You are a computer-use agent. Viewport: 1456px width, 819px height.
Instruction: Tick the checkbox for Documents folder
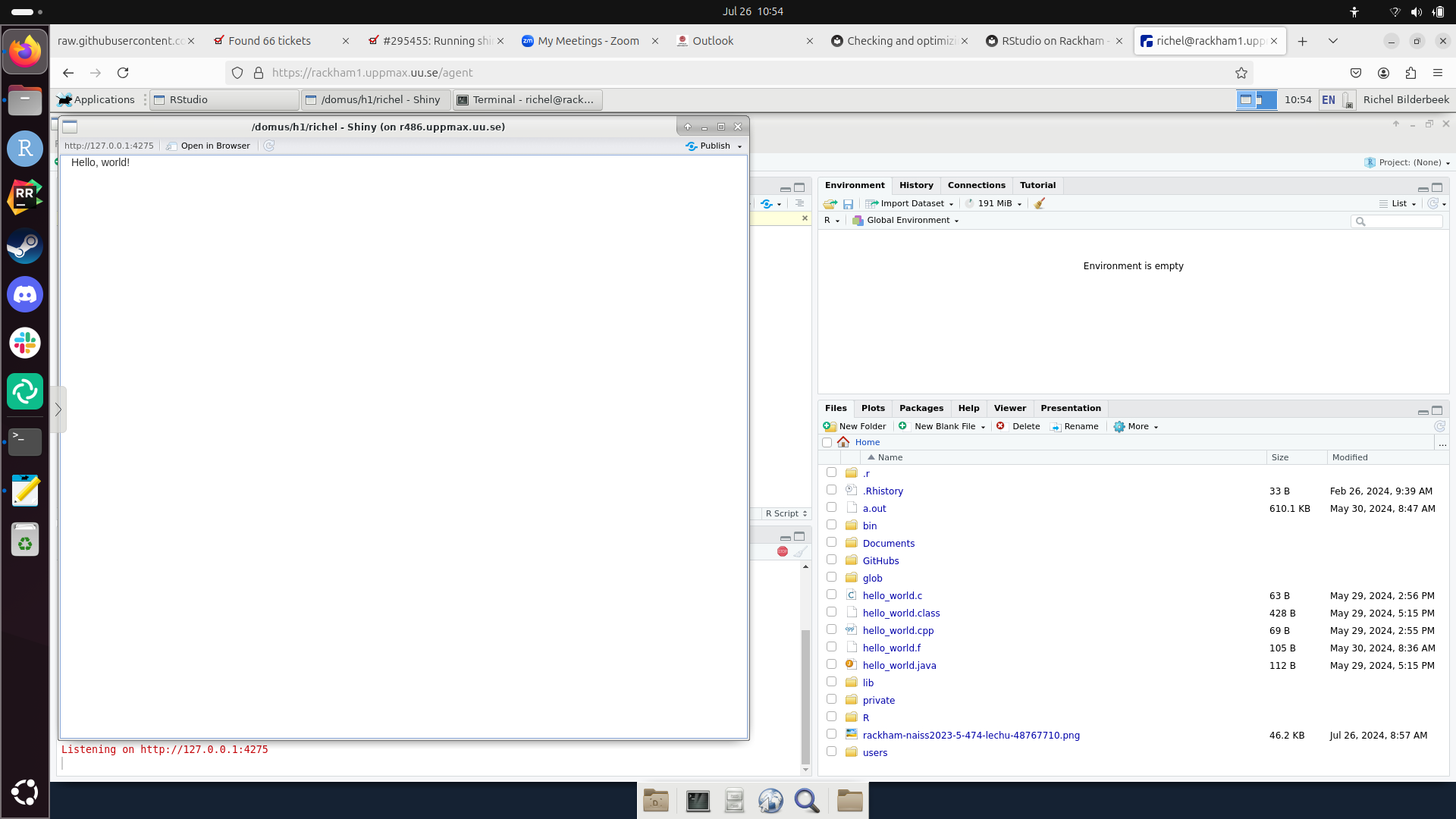pyautogui.click(x=831, y=542)
